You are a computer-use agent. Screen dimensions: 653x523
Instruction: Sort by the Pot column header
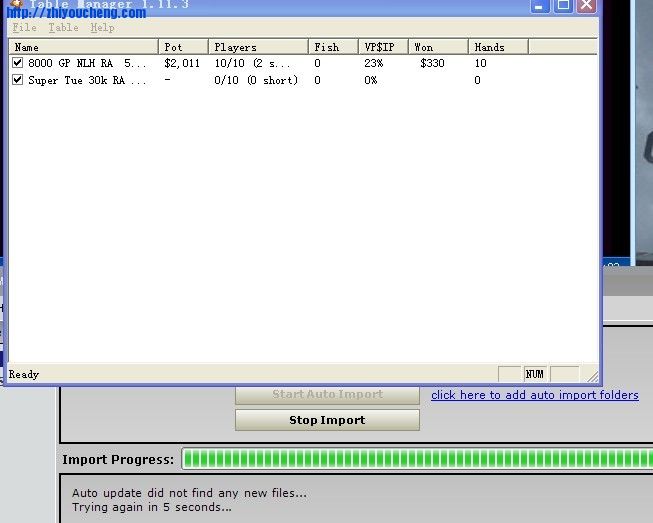[183, 47]
